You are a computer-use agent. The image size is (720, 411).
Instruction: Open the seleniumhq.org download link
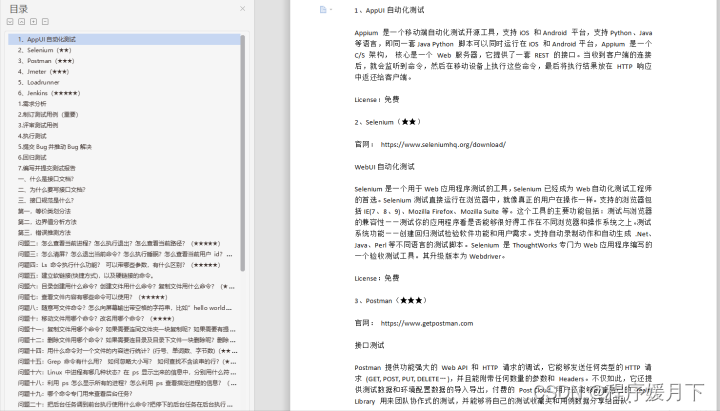443,145
